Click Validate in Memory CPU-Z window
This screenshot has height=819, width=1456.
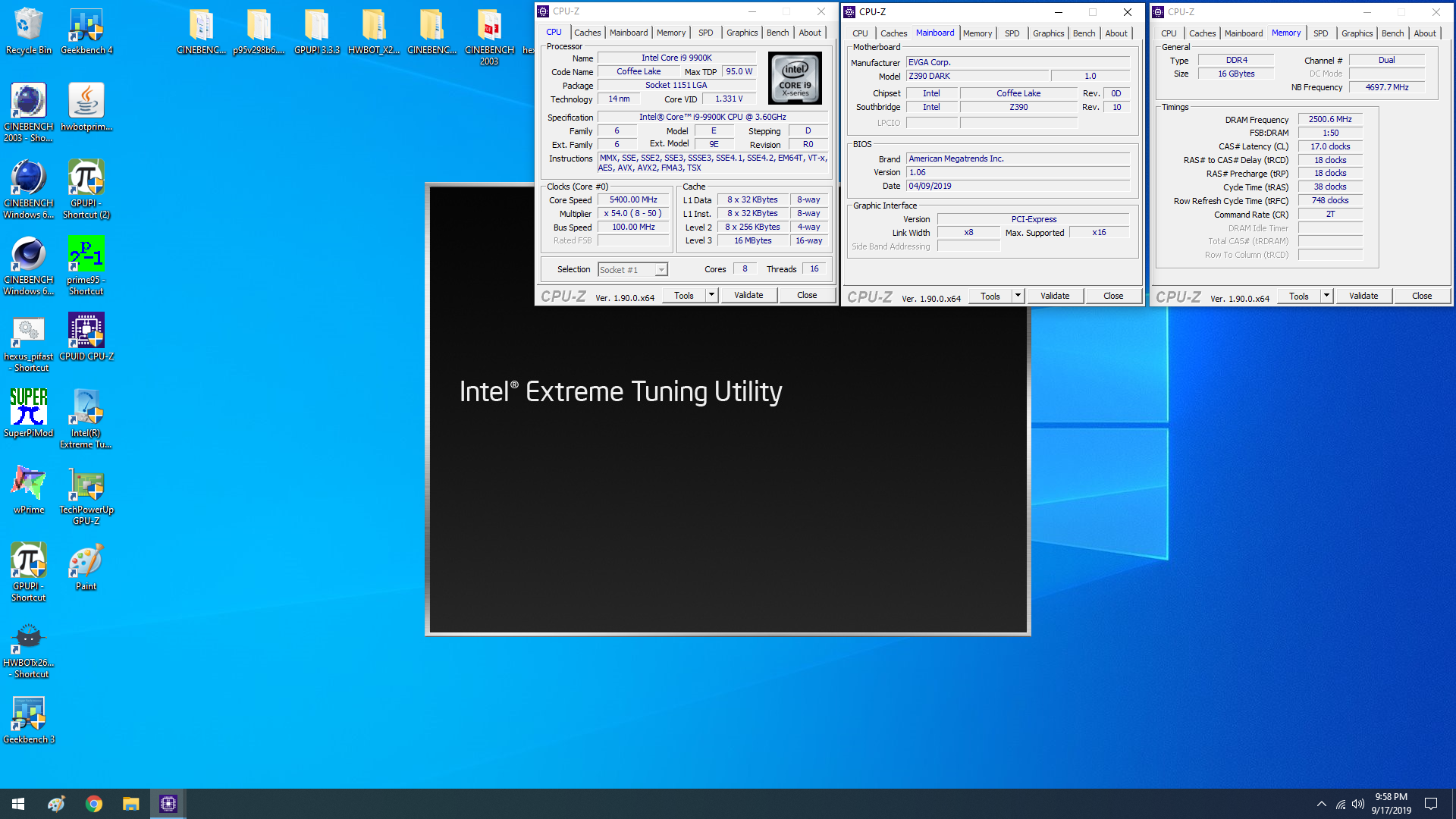point(1363,296)
